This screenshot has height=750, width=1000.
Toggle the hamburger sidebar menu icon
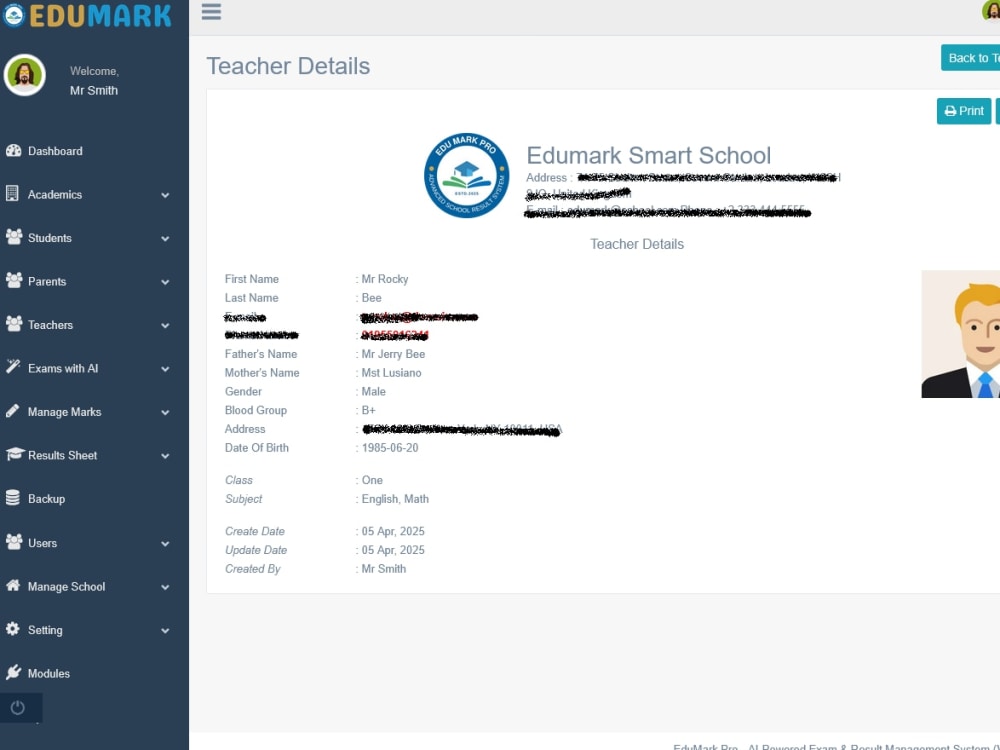211,11
